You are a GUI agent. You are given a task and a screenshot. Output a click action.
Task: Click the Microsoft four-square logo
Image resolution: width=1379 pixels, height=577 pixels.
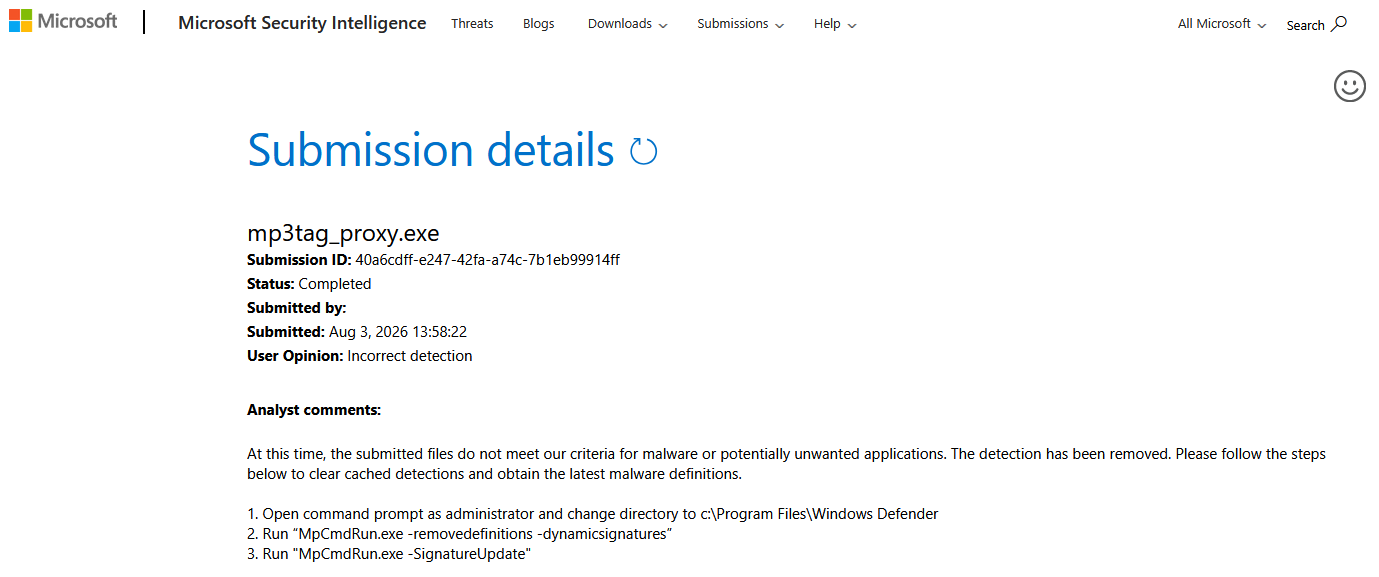point(20,21)
